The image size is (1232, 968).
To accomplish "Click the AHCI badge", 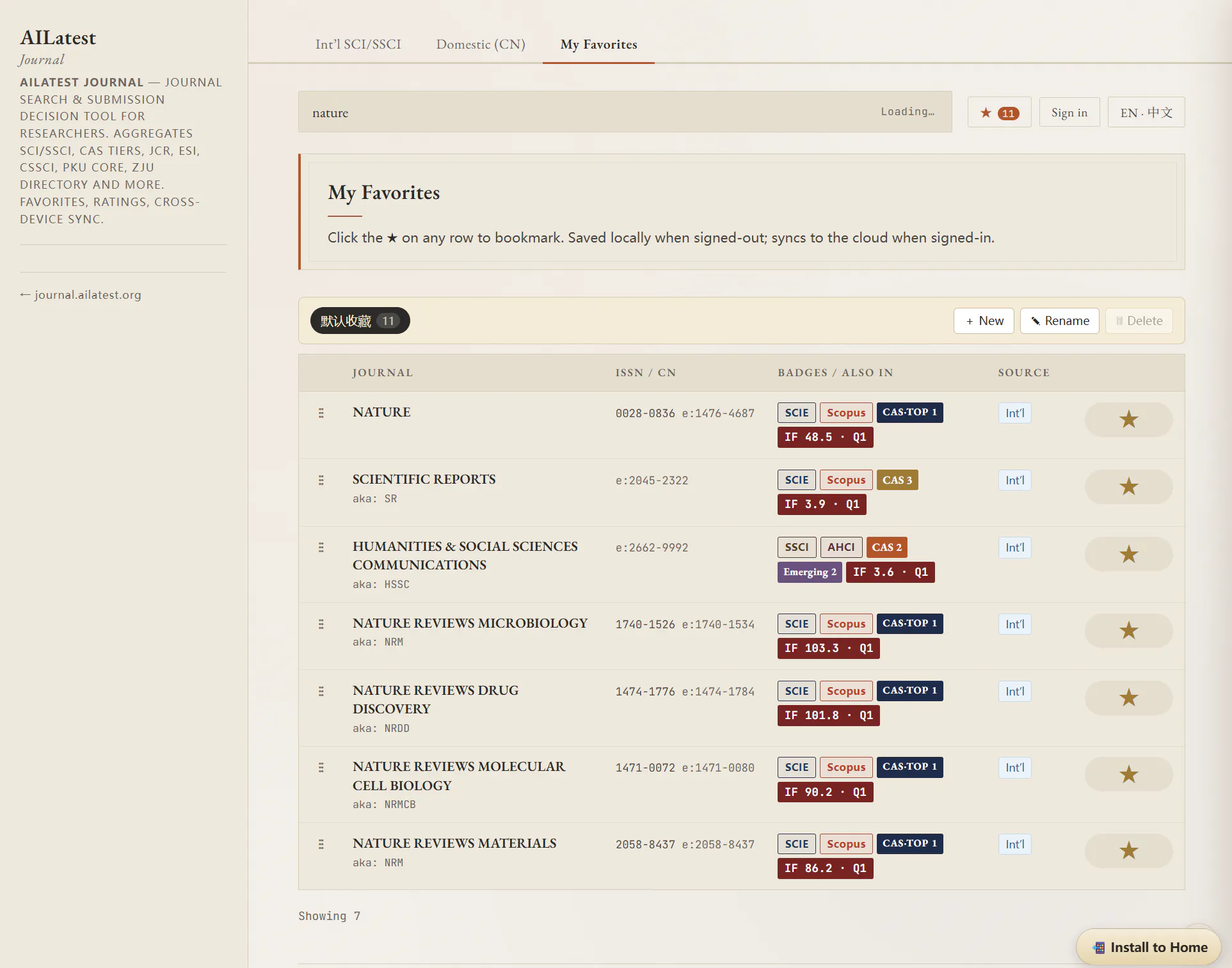I will (841, 547).
